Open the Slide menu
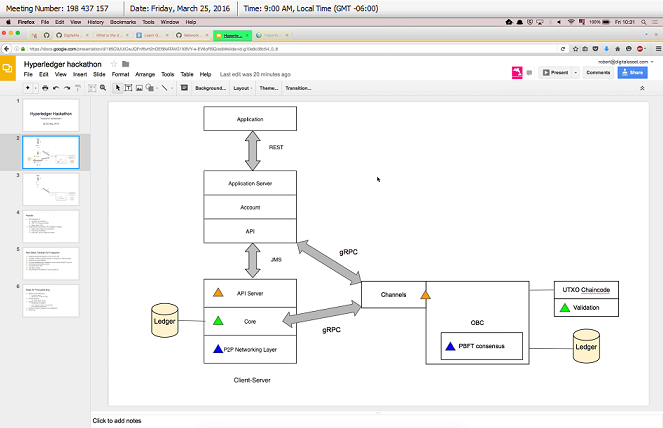 point(99,74)
